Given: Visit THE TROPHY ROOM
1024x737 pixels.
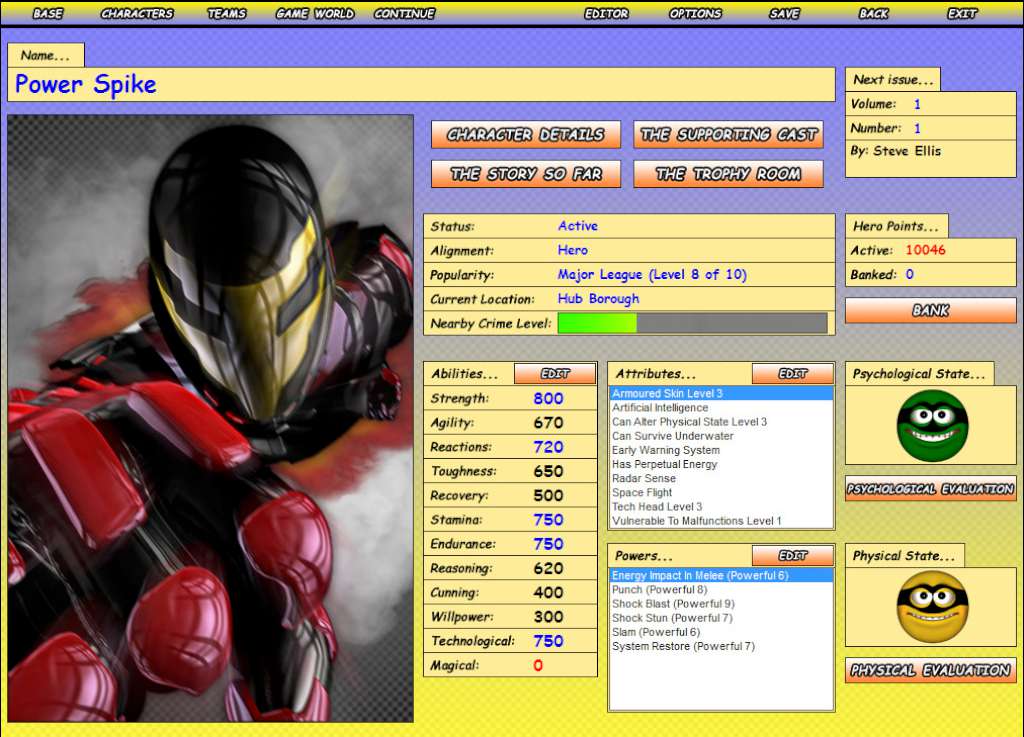Looking at the screenshot, I should point(728,173).
